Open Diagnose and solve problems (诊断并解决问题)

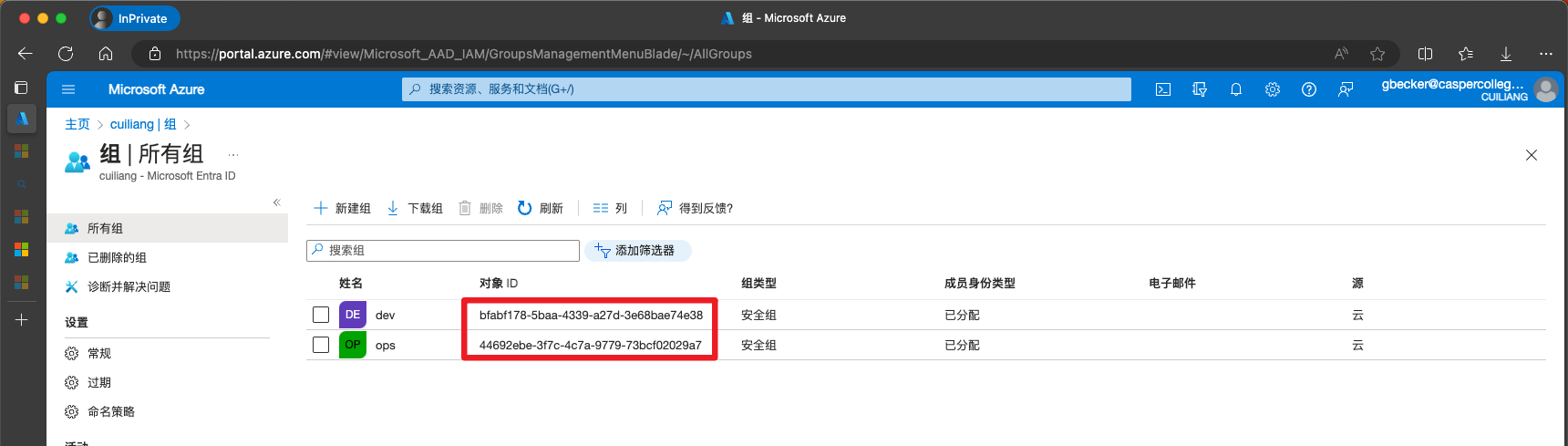coord(168,286)
